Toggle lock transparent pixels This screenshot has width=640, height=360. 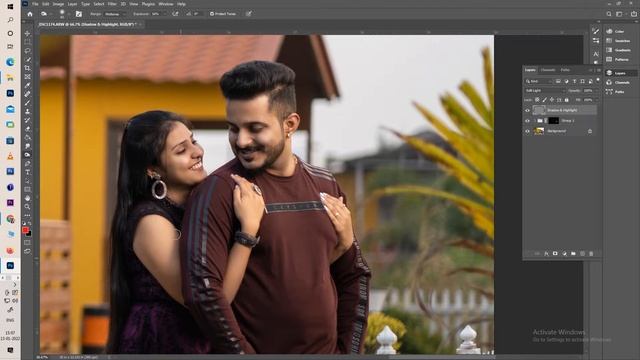537,100
